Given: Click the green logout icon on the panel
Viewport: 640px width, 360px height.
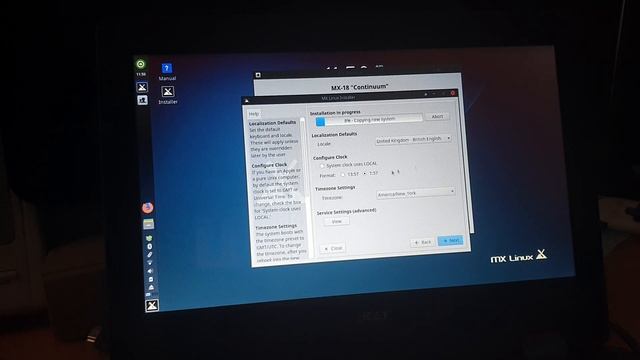Looking at the screenshot, I should (x=140, y=64).
